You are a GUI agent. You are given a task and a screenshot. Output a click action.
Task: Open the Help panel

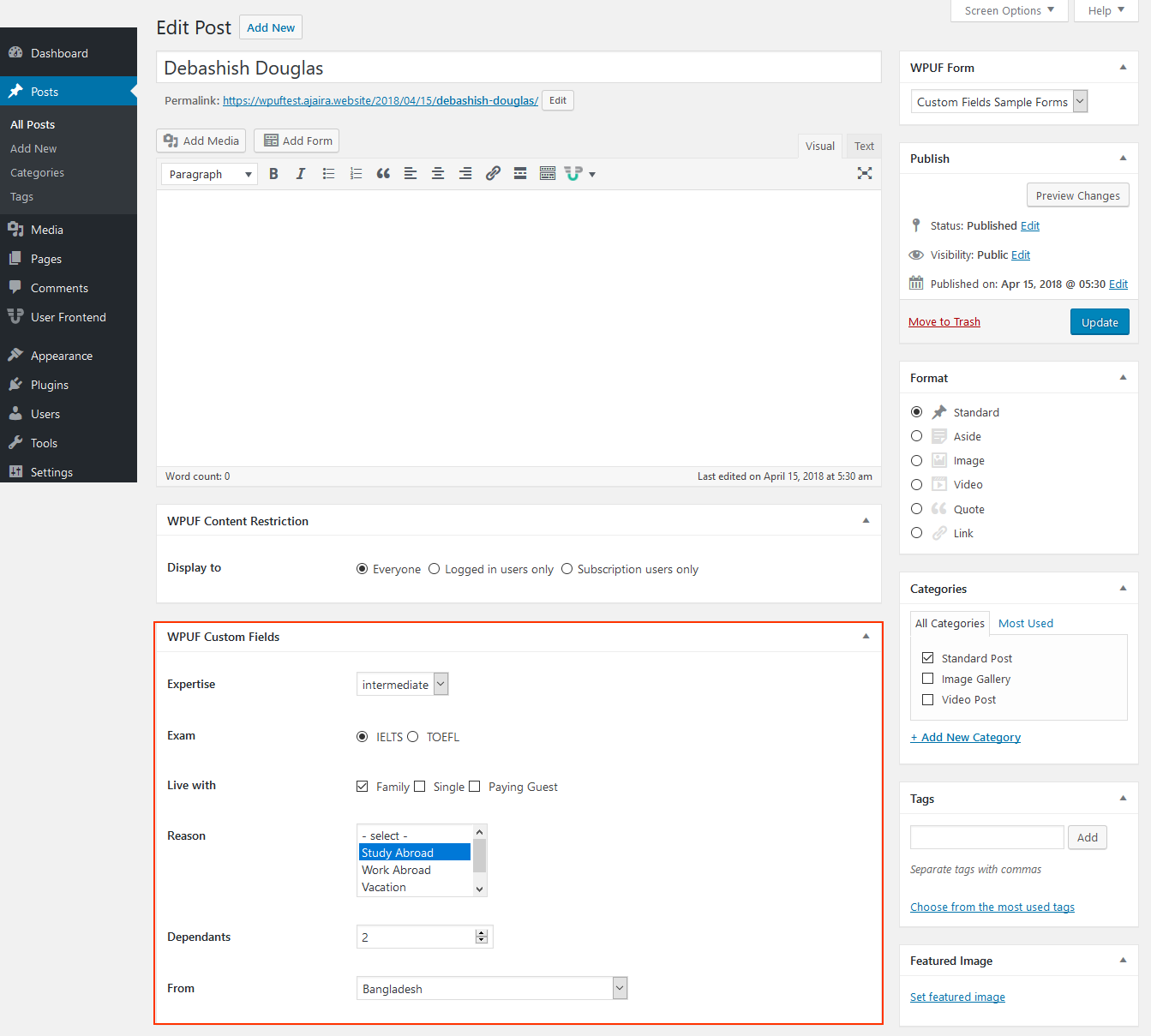point(1106,11)
